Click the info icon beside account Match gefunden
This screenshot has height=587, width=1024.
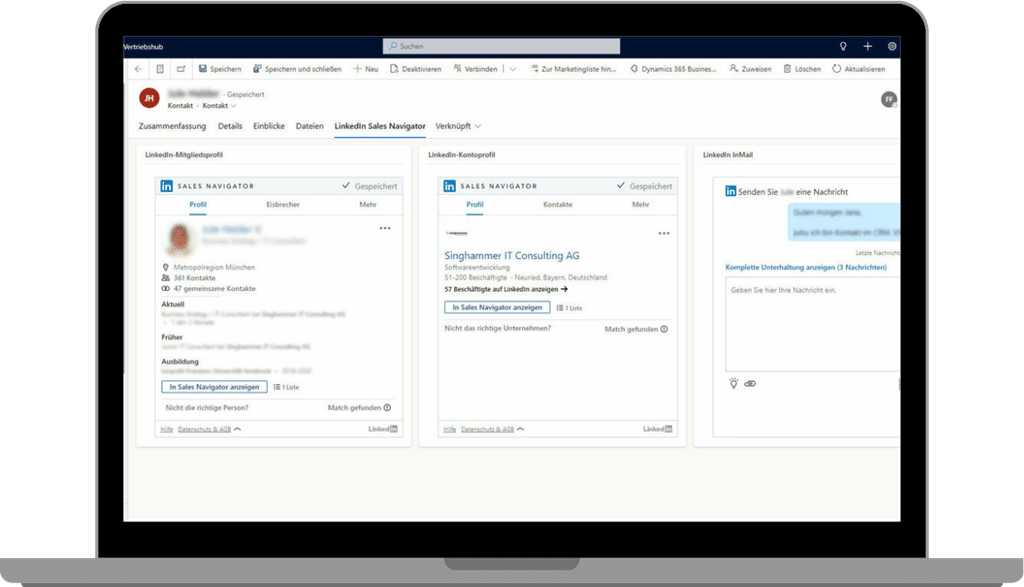pyautogui.click(x=664, y=329)
